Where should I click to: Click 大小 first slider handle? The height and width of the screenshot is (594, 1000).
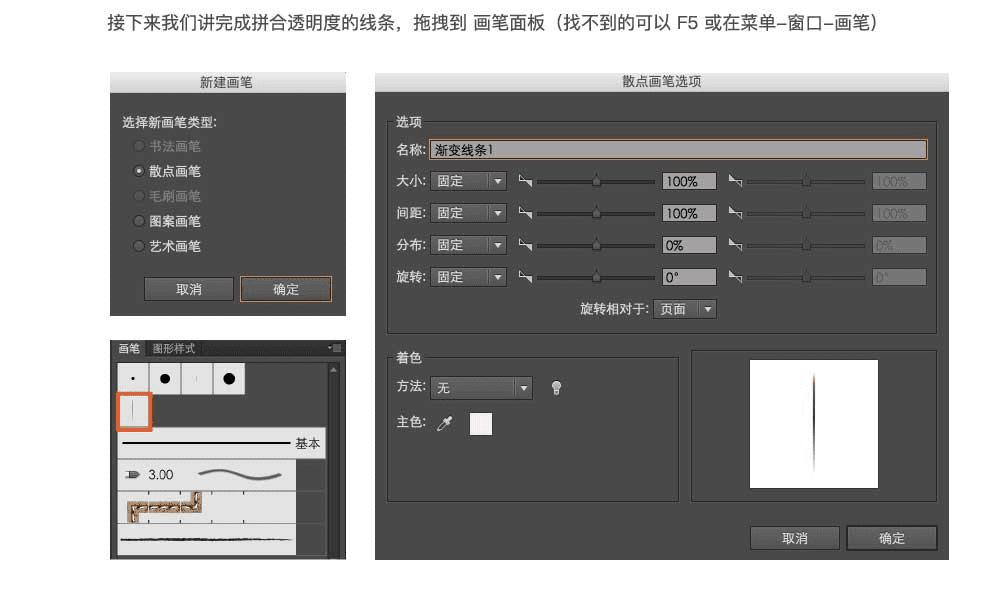click(596, 181)
